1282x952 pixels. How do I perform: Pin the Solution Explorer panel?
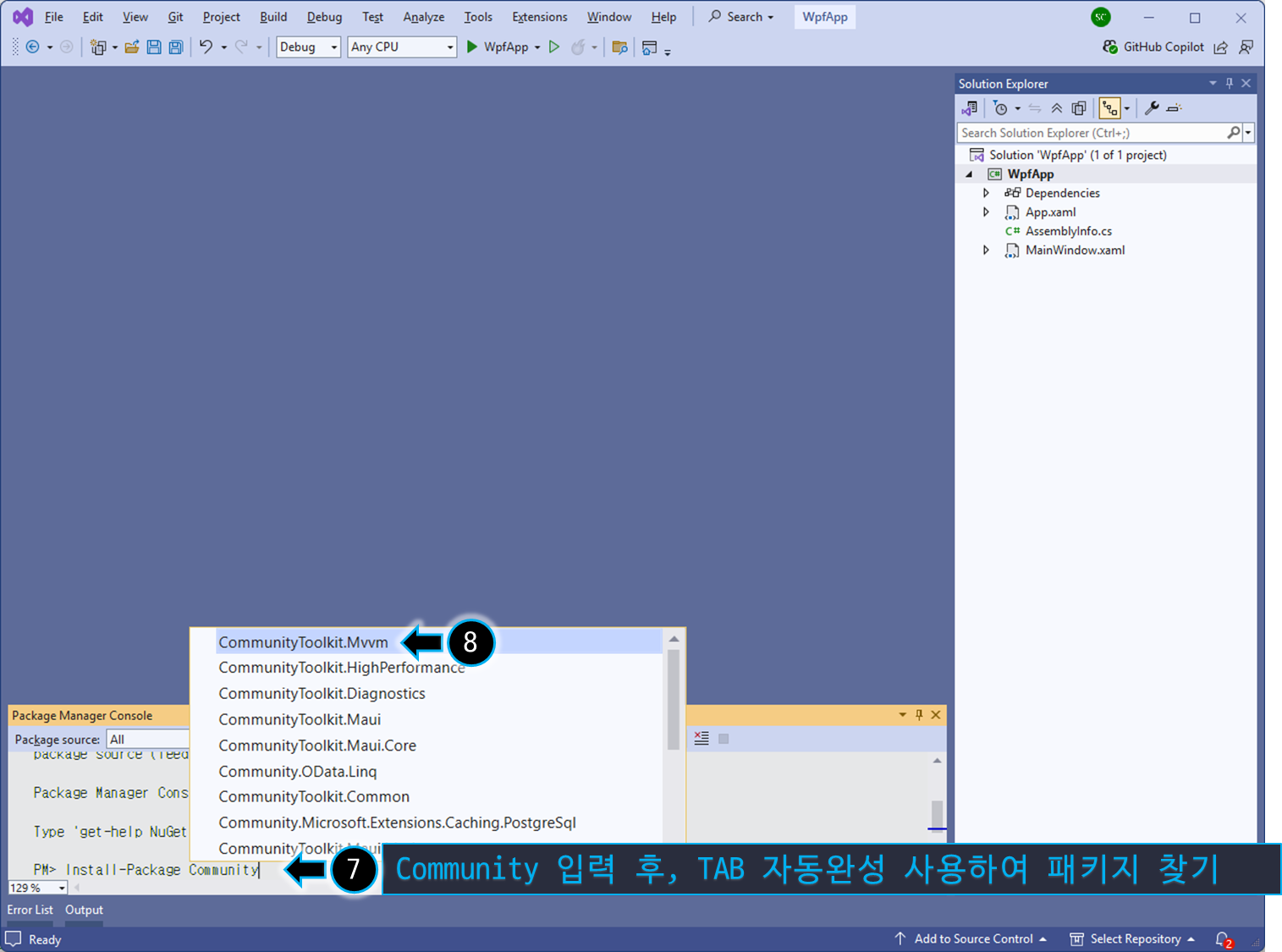[1230, 83]
